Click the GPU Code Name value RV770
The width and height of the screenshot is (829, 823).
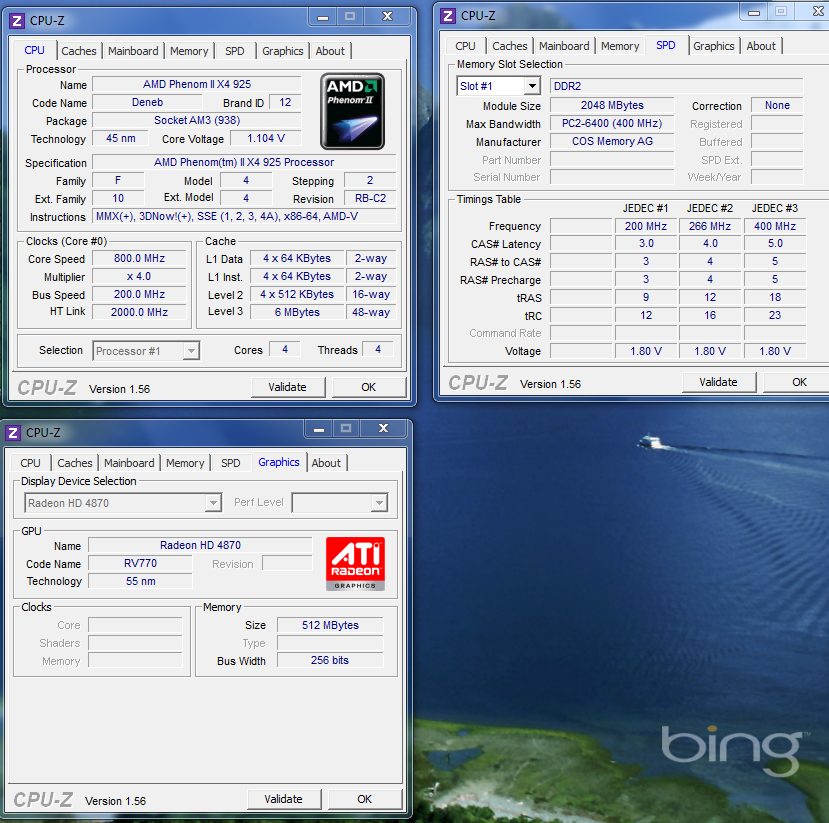point(140,563)
